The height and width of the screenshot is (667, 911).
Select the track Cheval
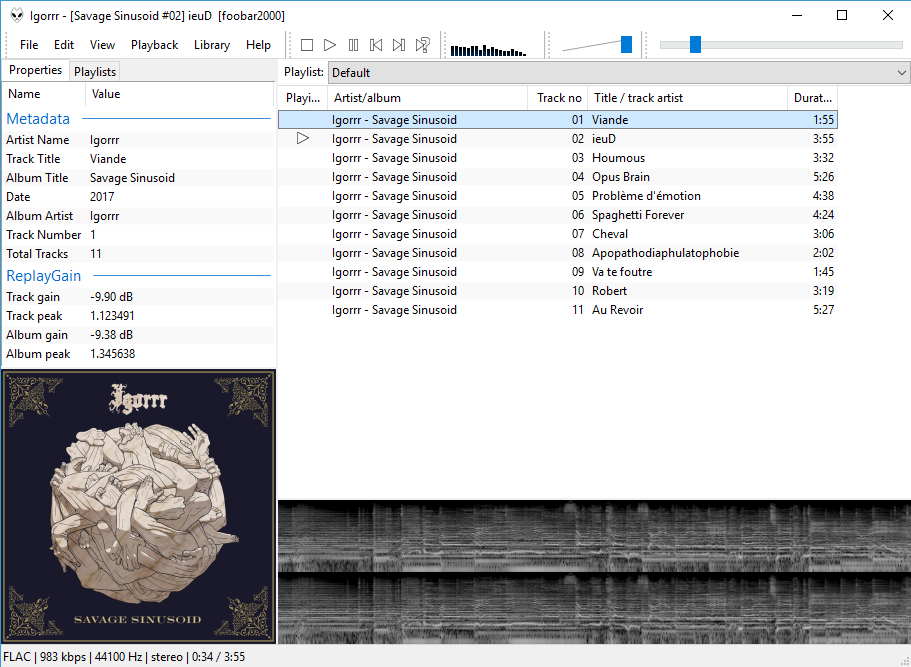(558, 234)
